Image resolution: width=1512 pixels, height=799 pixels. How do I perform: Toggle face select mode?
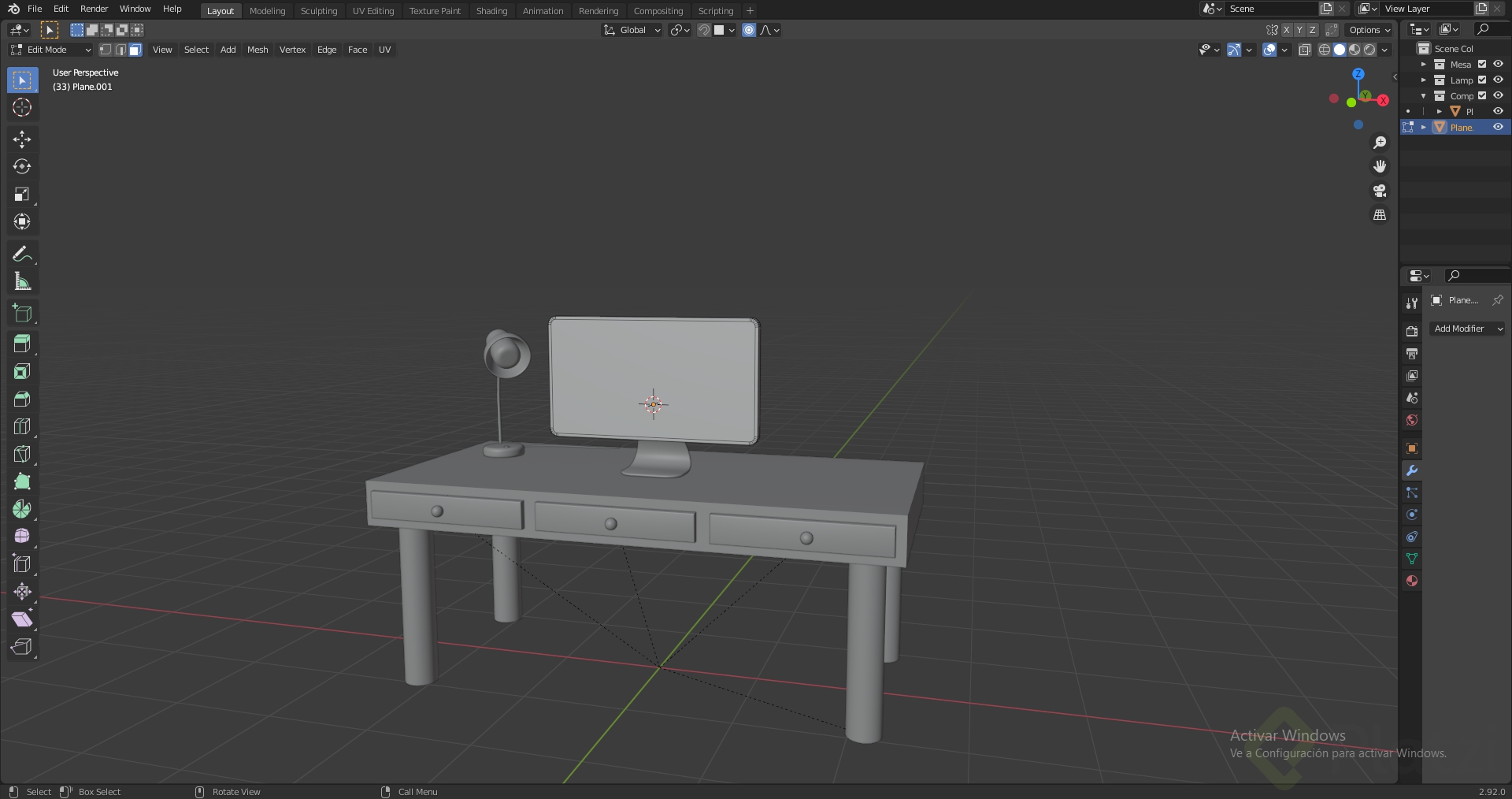[x=135, y=50]
